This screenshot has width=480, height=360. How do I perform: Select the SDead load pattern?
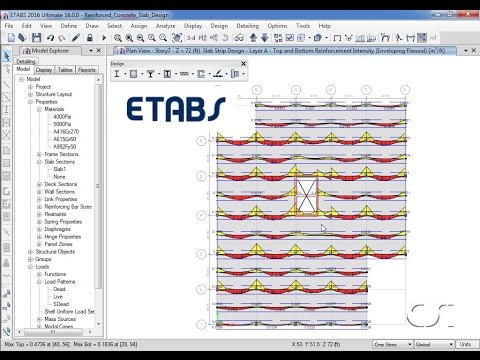pyautogui.click(x=61, y=304)
